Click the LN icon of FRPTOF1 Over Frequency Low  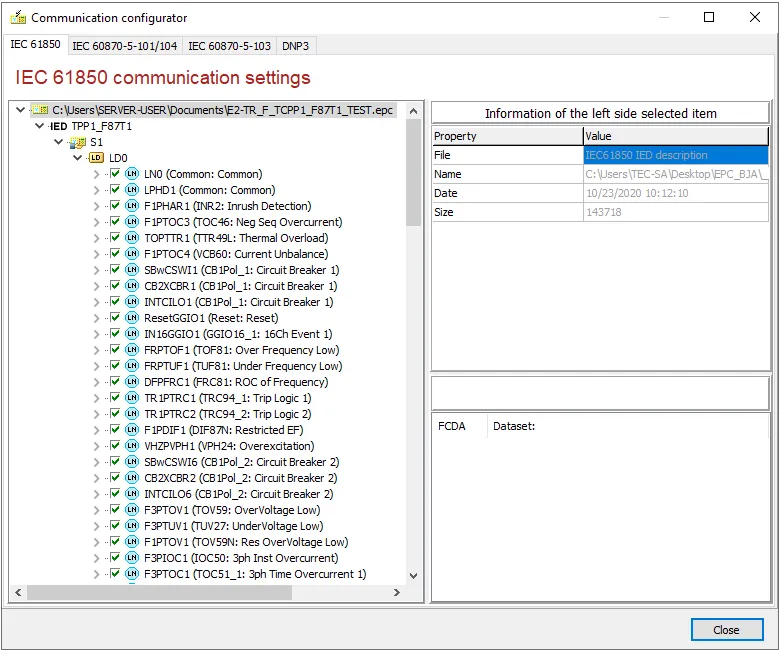tap(132, 350)
